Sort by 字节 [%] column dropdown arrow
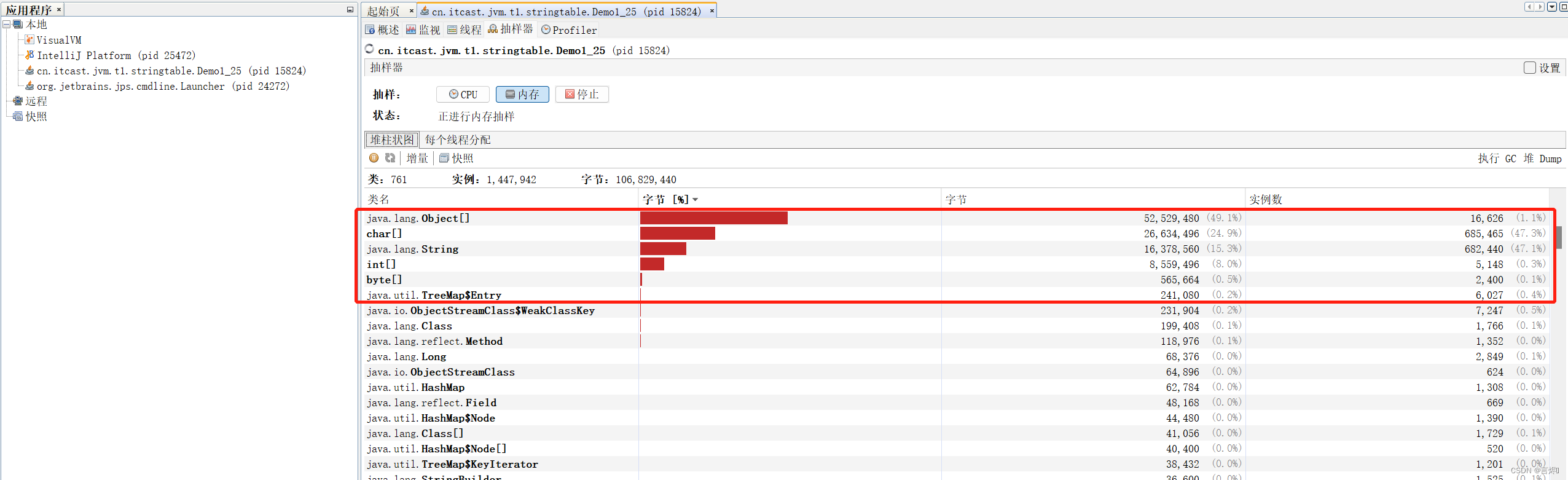The height and width of the screenshot is (480, 1568). click(695, 199)
